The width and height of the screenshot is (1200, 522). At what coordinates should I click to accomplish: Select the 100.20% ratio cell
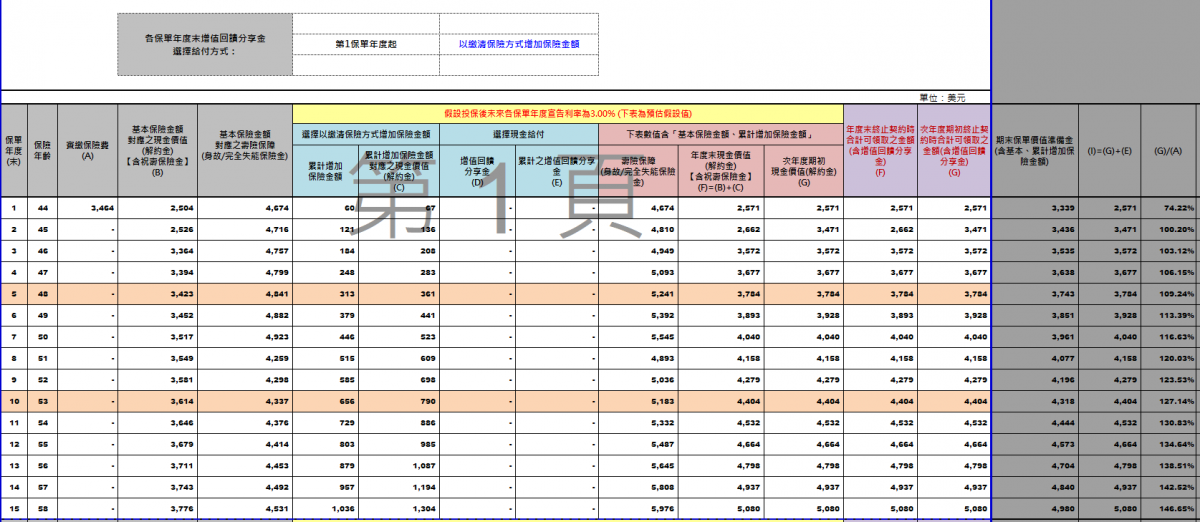tap(1169, 229)
